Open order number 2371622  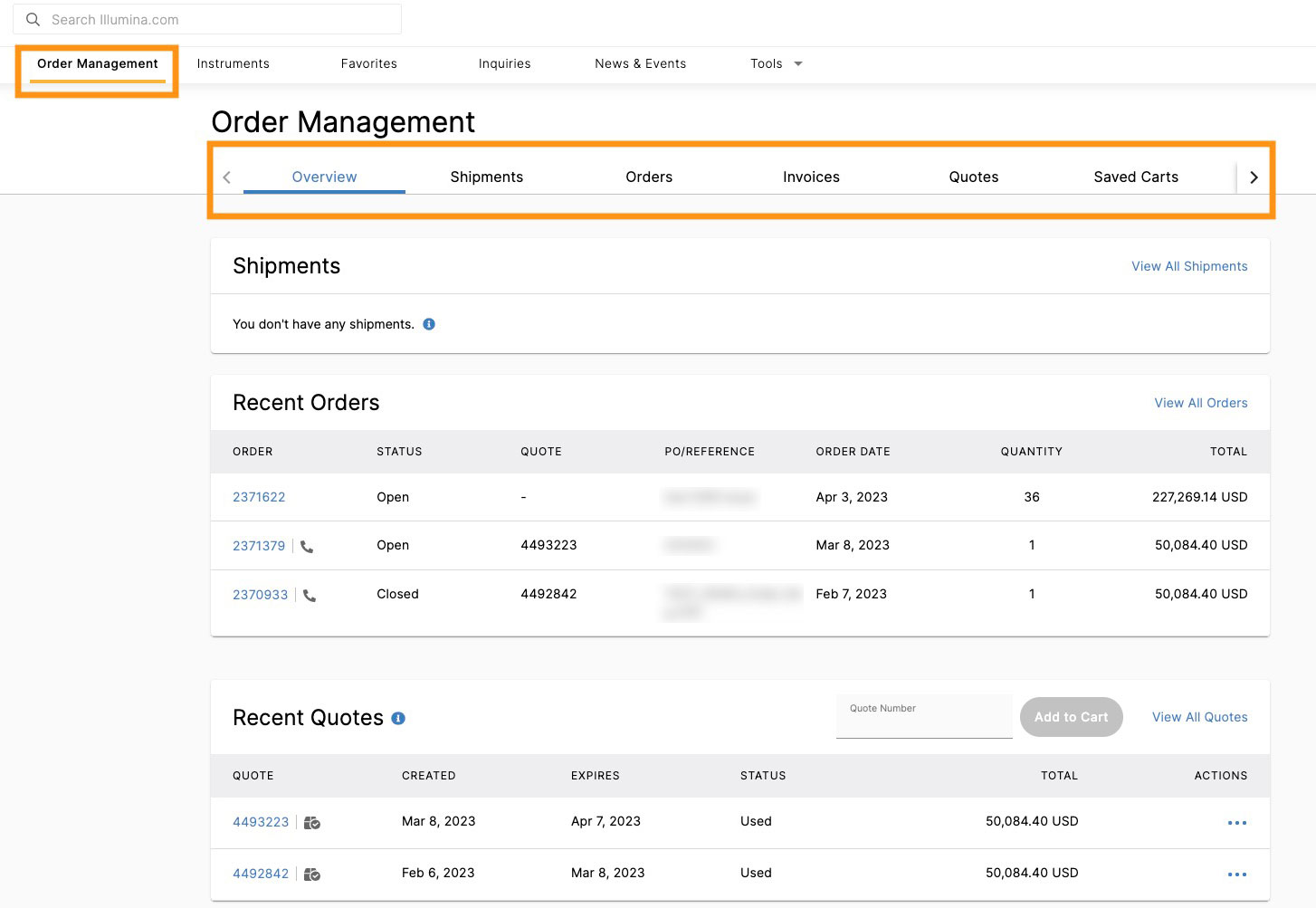259,497
